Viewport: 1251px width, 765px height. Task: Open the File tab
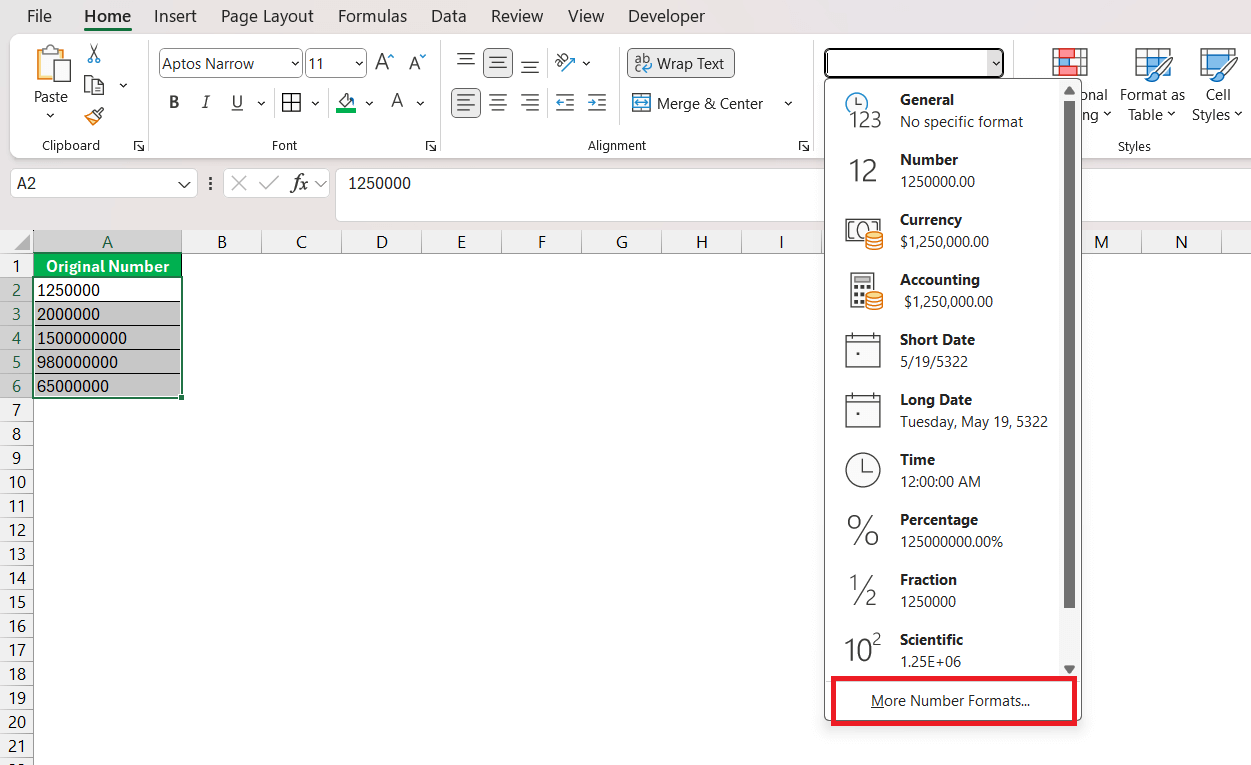tap(39, 16)
